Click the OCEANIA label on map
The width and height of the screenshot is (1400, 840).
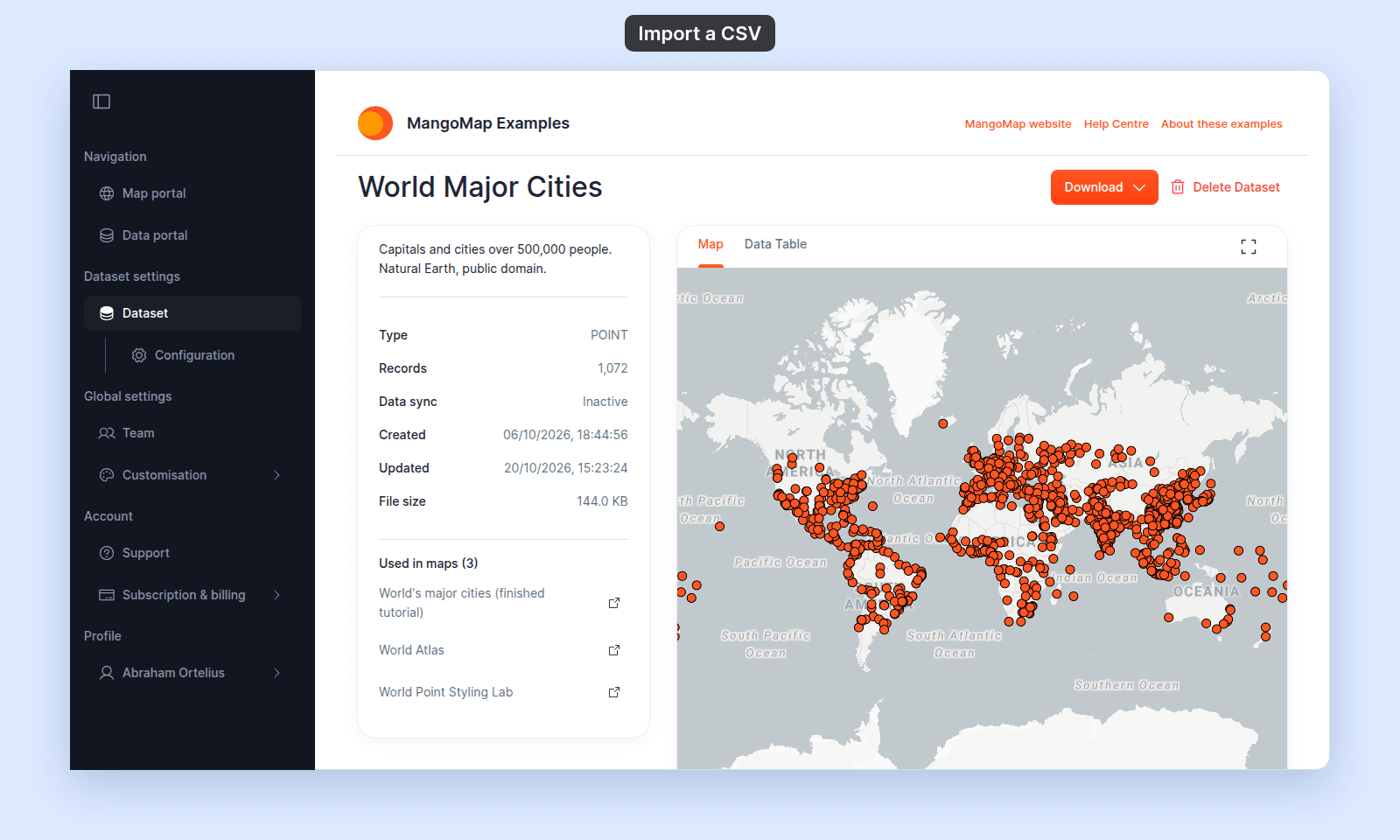[1207, 591]
